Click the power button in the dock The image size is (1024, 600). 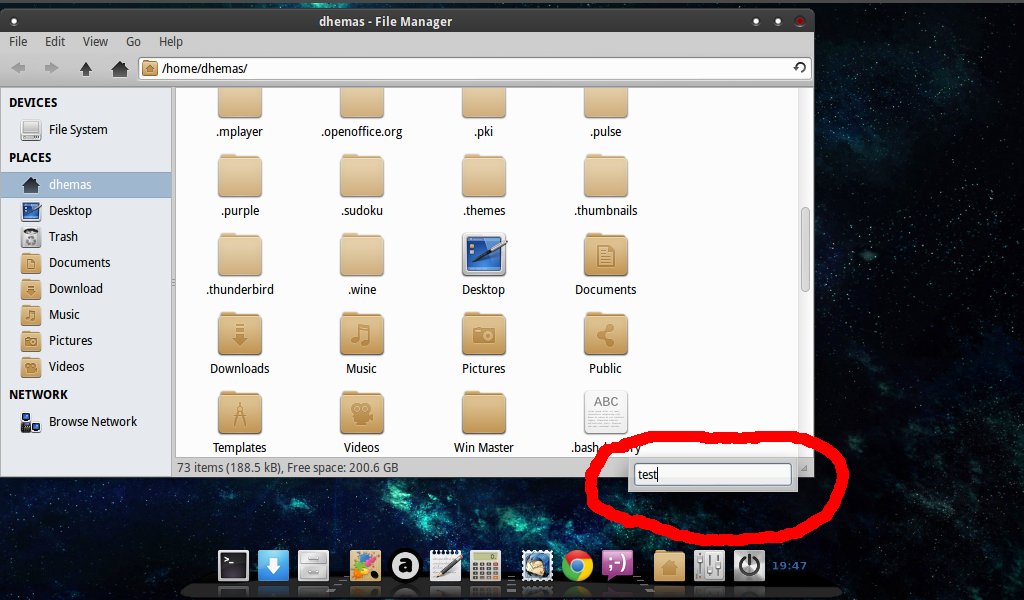point(749,566)
